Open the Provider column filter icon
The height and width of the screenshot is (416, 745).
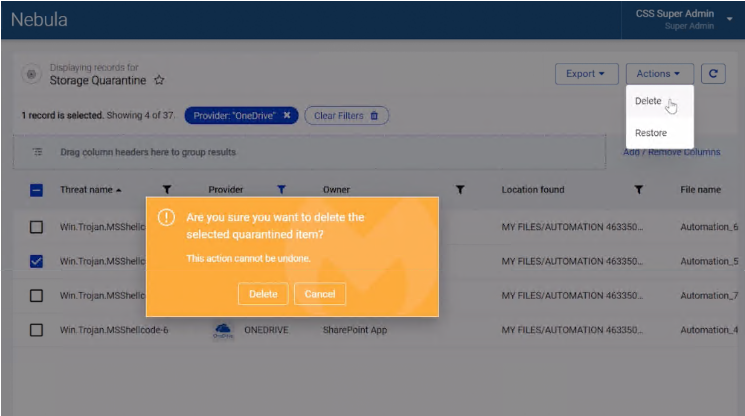(281, 190)
